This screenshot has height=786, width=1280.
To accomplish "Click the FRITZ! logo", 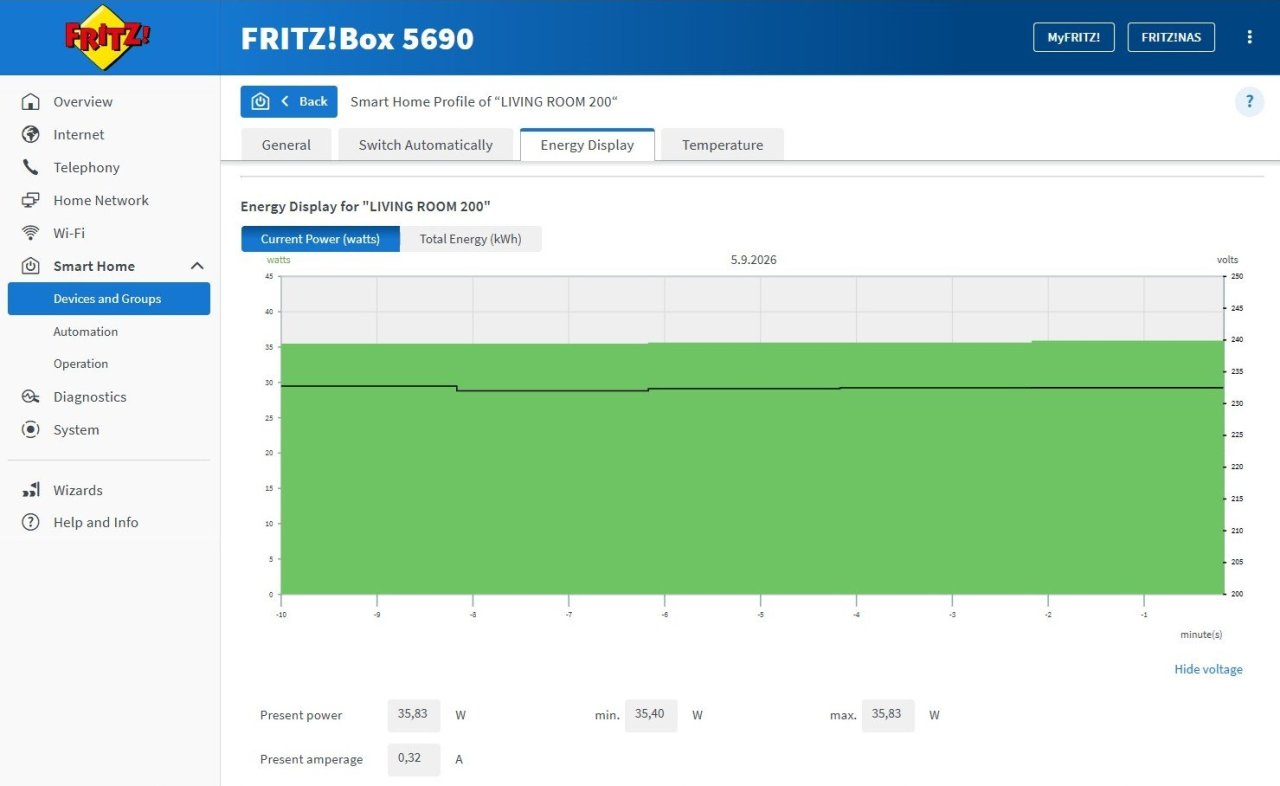I will point(108,38).
